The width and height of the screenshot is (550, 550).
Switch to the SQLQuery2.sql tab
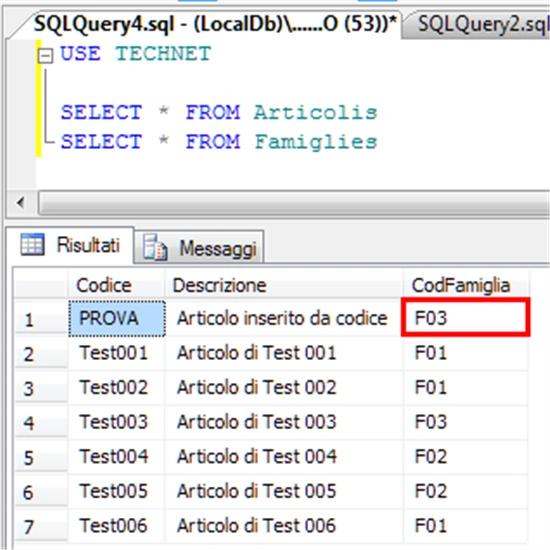477,25
